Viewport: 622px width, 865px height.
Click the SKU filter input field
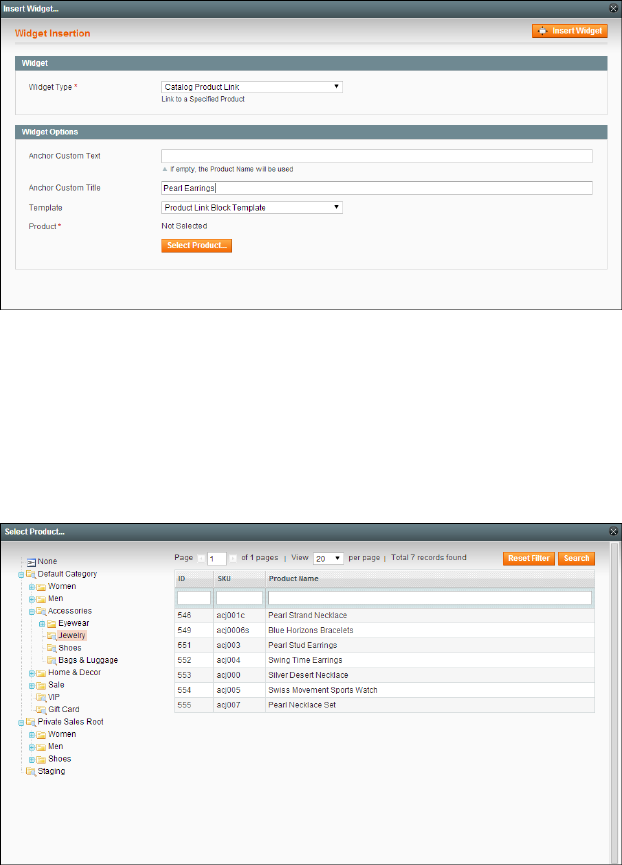point(239,597)
